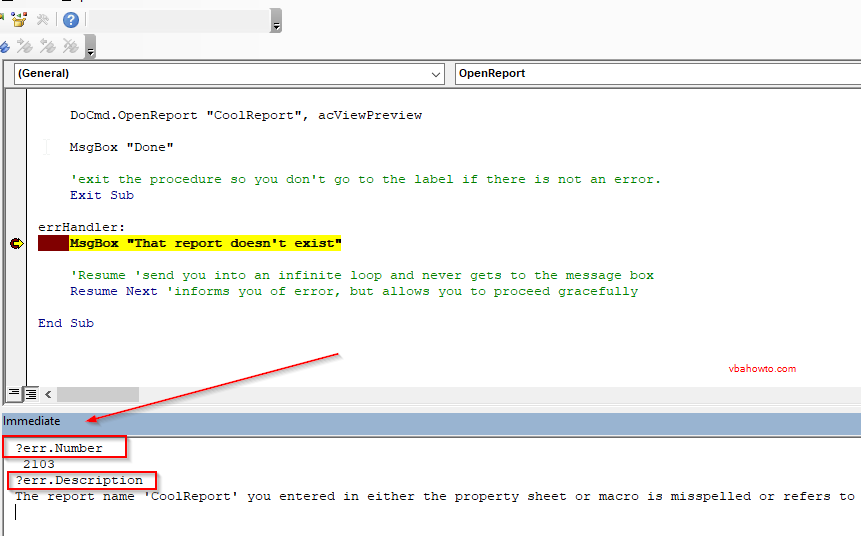
Task: Click the 'exit the procedure comment line
Action: pyautogui.click(x=365, y=180)
